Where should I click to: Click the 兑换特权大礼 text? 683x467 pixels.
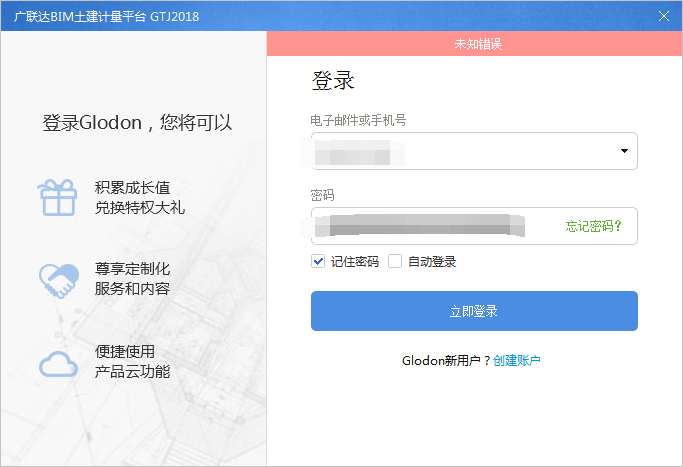point(140,207)
